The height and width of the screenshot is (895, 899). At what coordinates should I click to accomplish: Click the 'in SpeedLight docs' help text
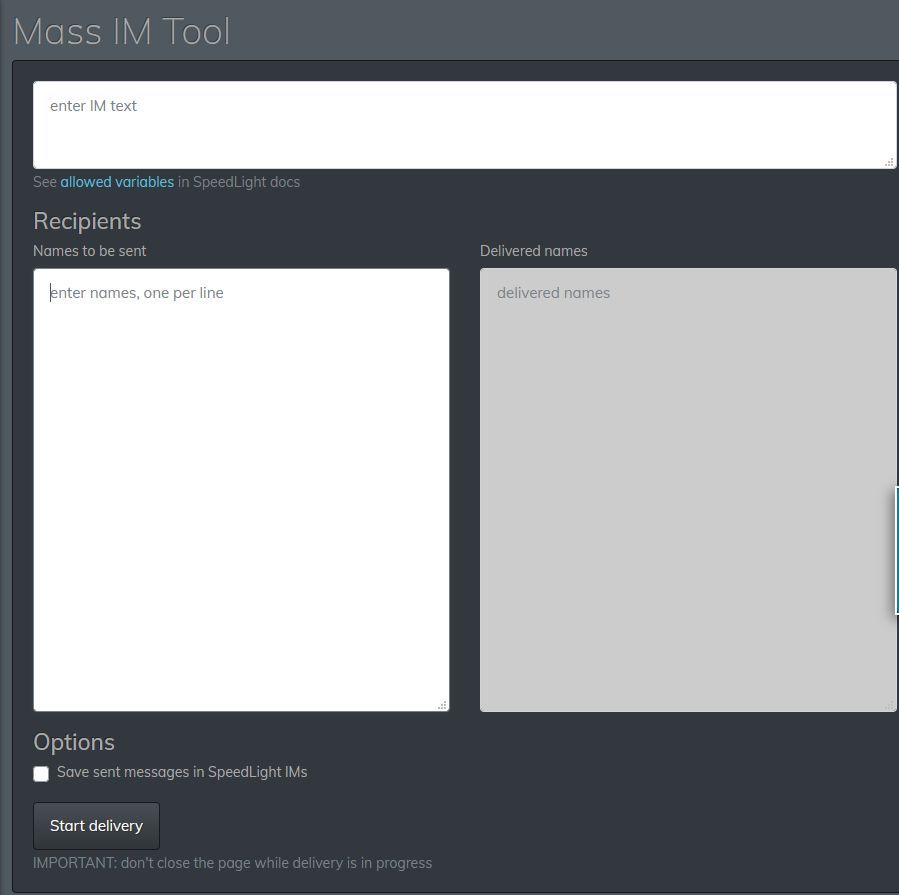239,182
